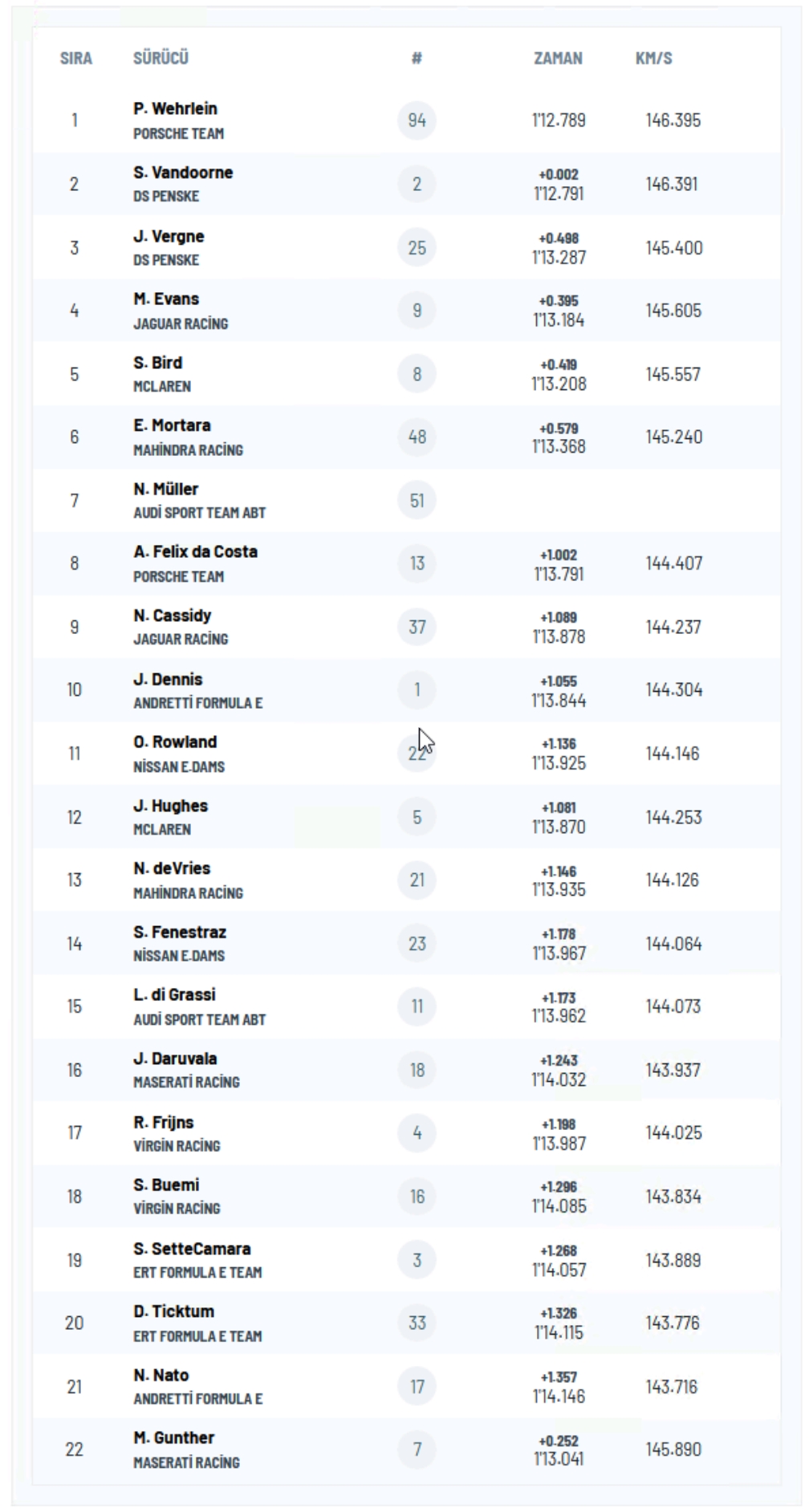Viewport: 809px width, 1512px height.
Task: Click car number 48 badge
Action: [x=417, y=437]
